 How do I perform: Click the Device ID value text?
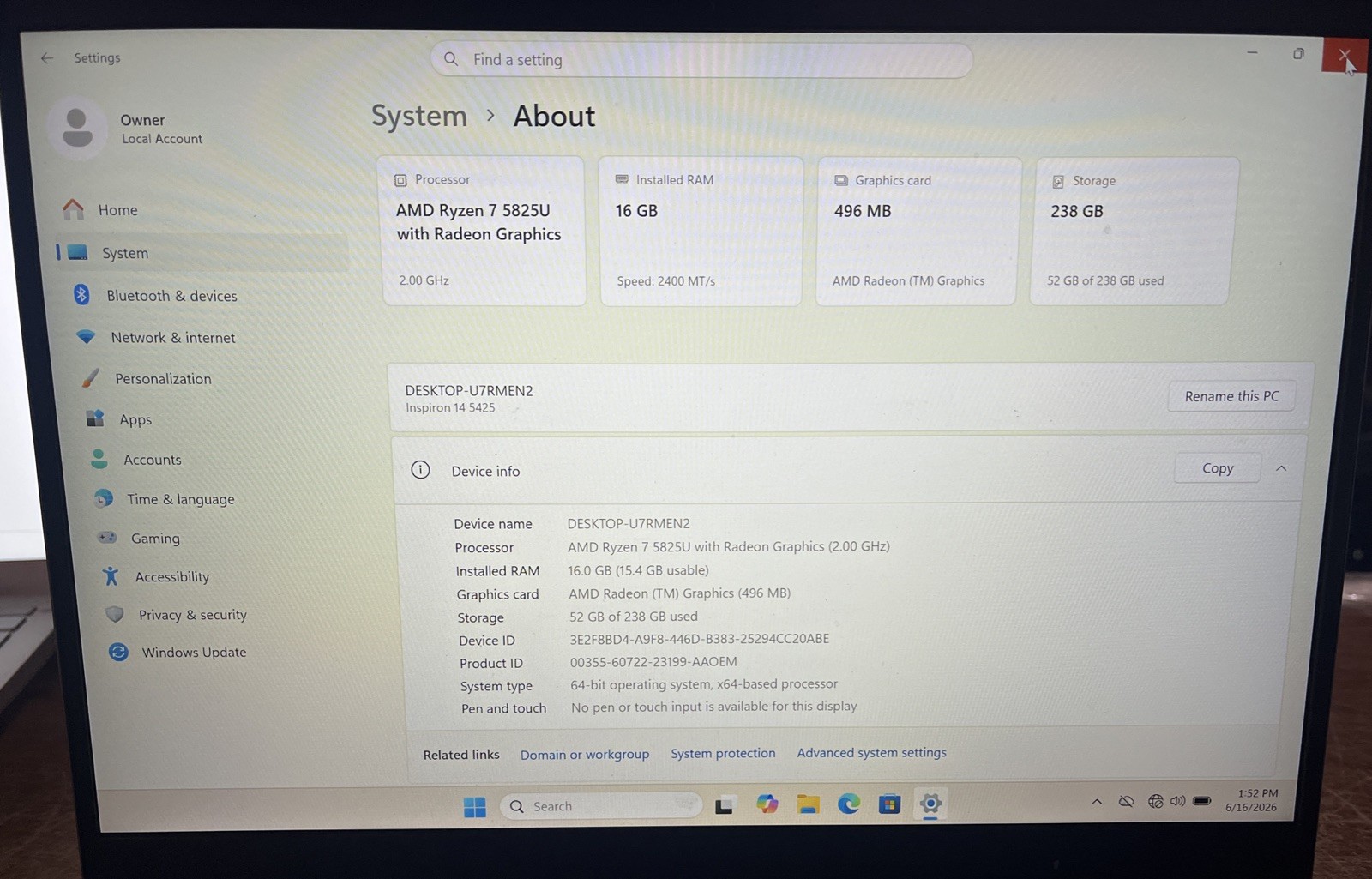700,639
